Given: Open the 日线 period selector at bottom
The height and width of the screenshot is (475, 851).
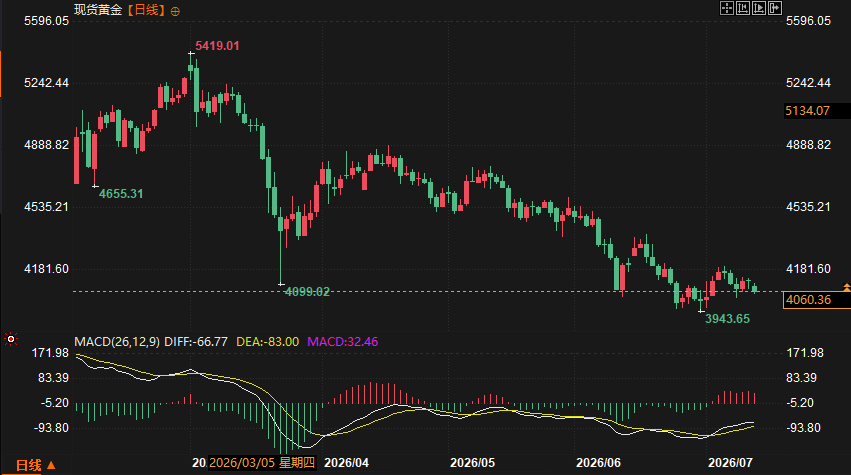Looking at the screenshot, I should coord(28,465).
